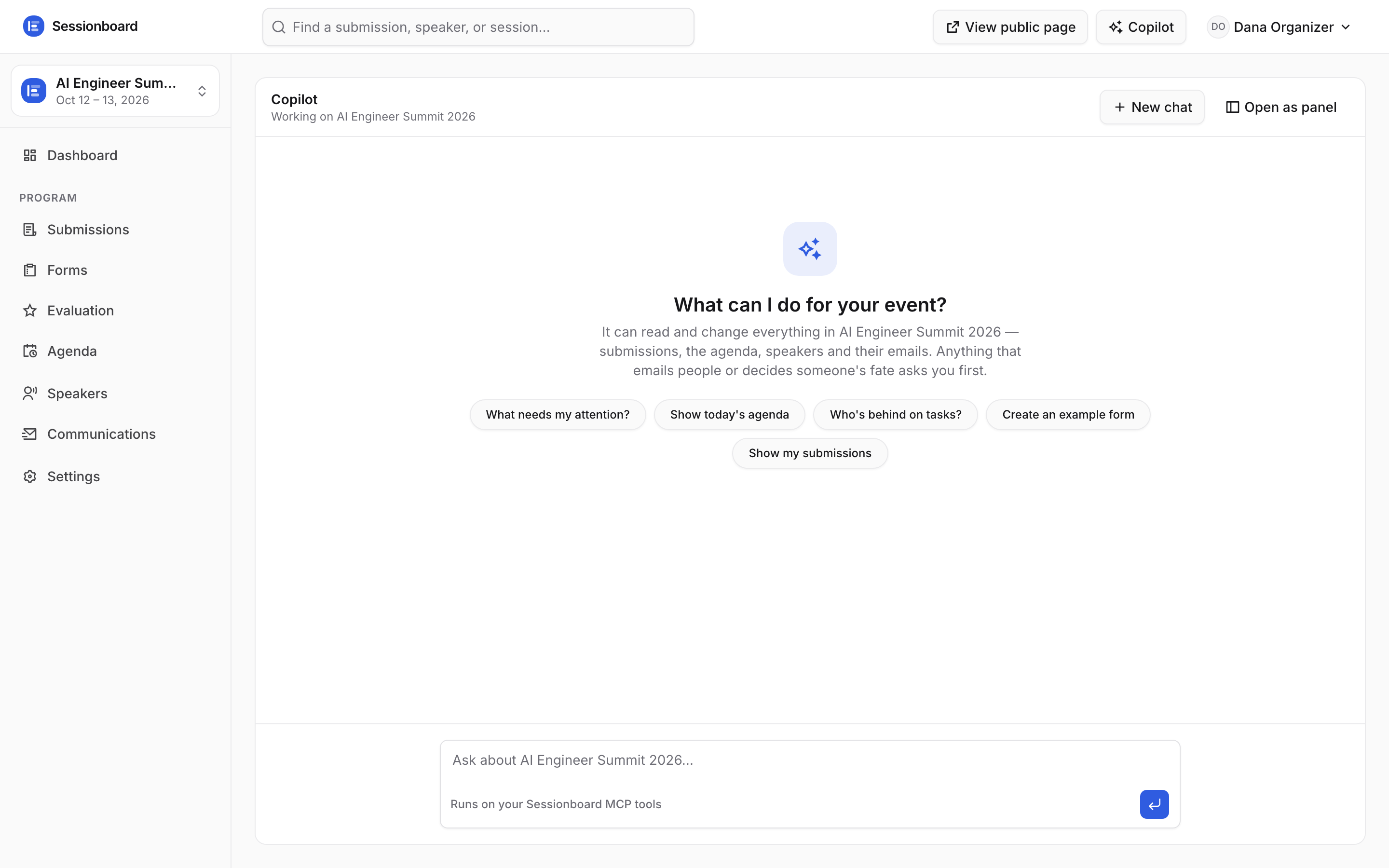The width and height of the screenshot is (1389, 868).
Task: Click the large Copilot sparkle tile
Action: click(810, 248)
